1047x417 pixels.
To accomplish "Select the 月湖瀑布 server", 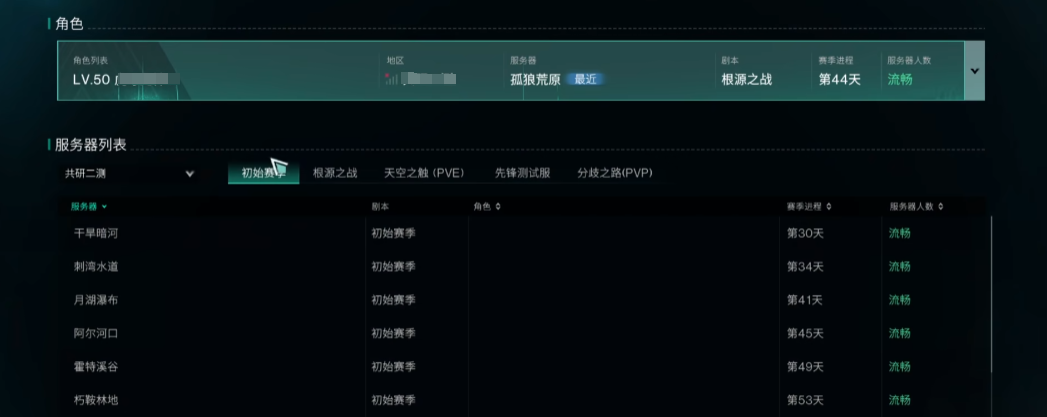I will (x=96, y=300).
